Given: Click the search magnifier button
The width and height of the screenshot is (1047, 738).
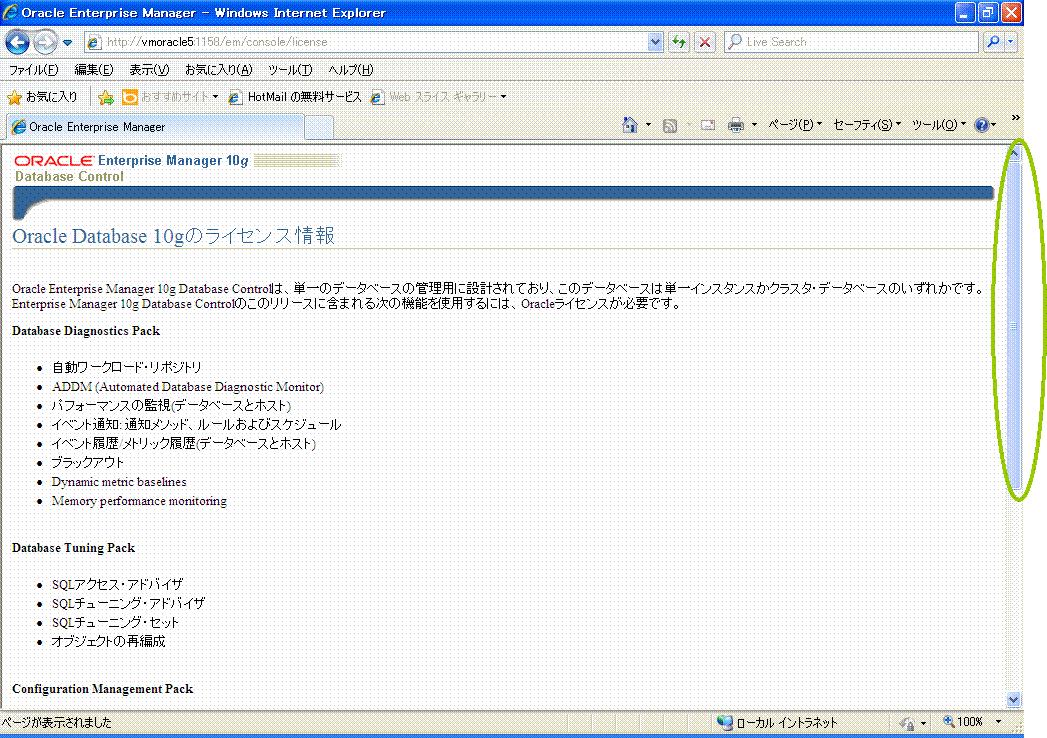Looking at the screenshot, I should pyautogui.click(x=993, y=41).
